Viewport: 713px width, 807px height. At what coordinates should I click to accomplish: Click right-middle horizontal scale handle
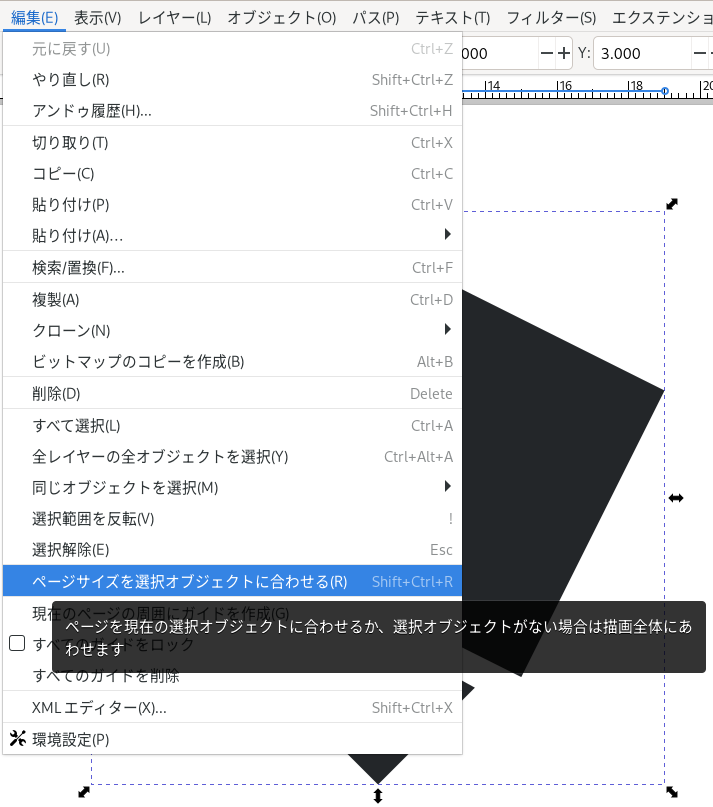click(x=676, y=498)
